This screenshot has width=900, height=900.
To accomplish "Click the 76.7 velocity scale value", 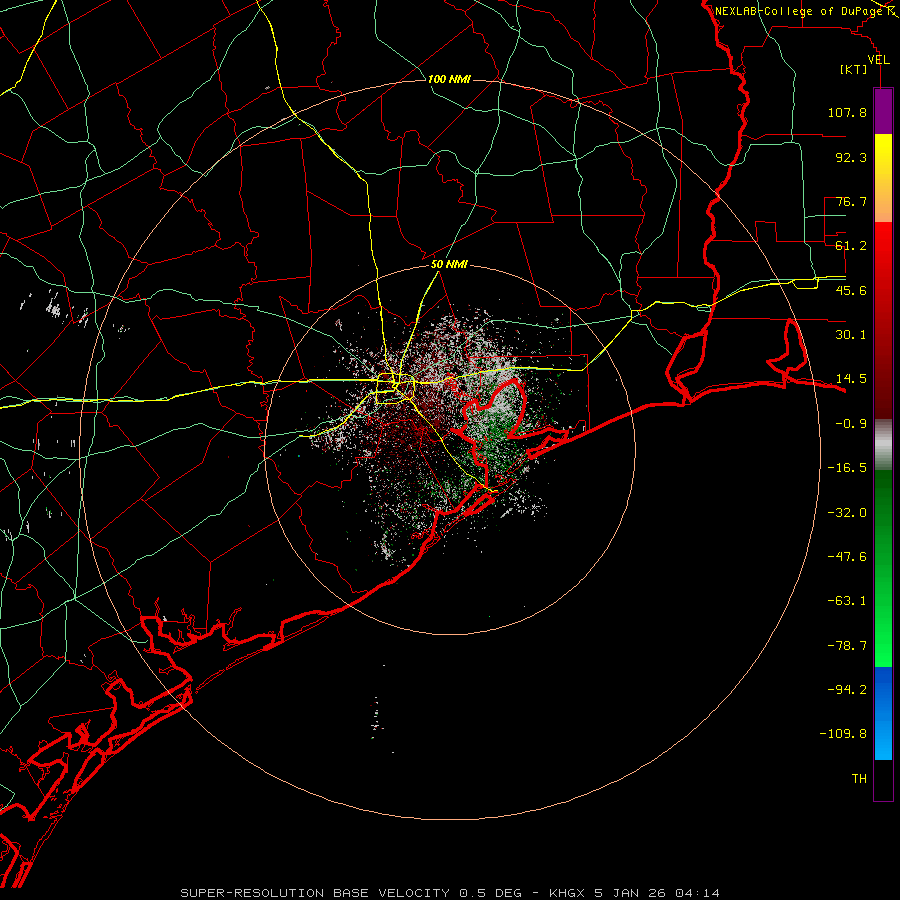I will (851, 201).
